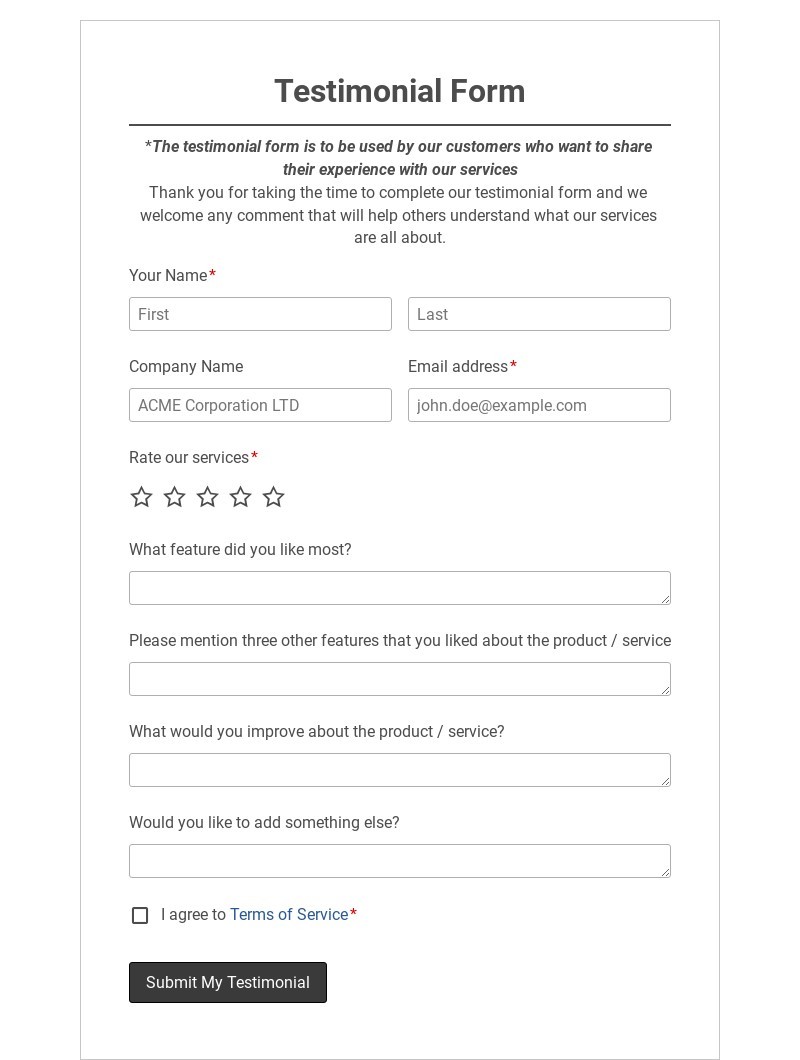Screen dimensions: 800x1060
Task: Click the three other features text area
Action: click(399, 679)
